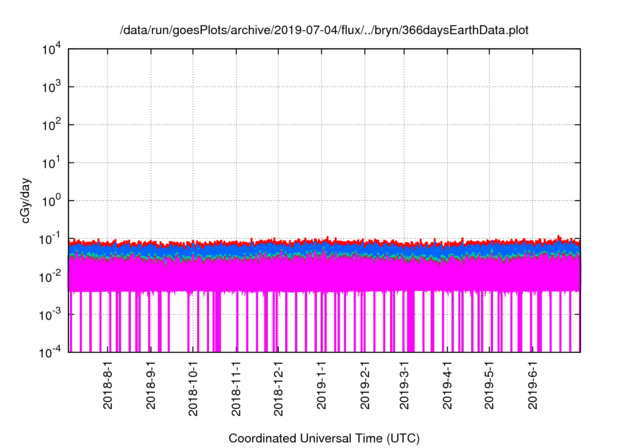Click the 2018-12-1 date label
This screenshot has height=448, width=640.
coord(278,388)
